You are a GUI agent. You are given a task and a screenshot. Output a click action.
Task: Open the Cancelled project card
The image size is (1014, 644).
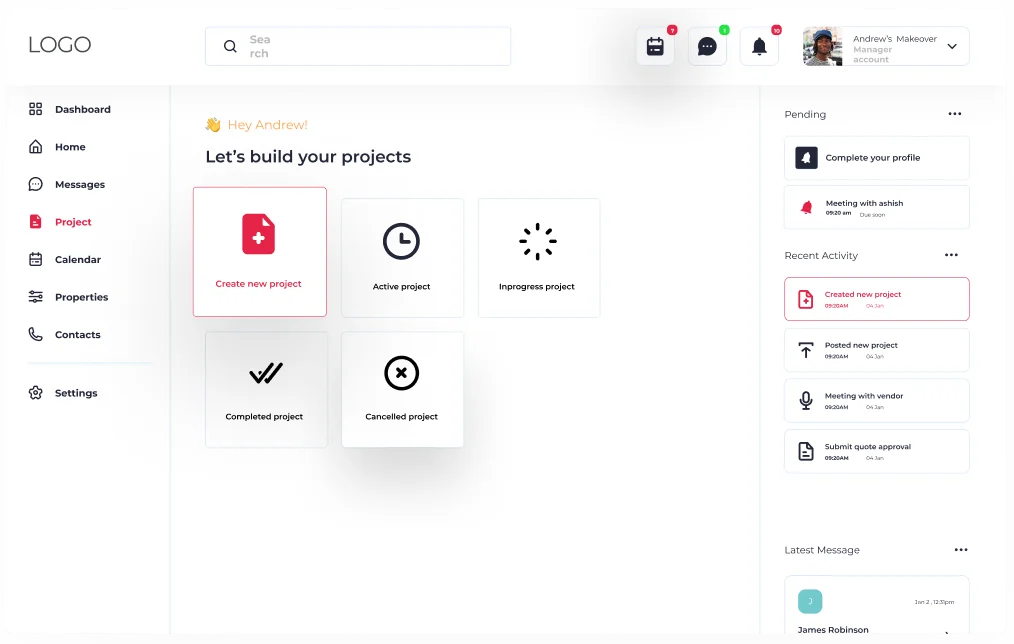(402, 389)
